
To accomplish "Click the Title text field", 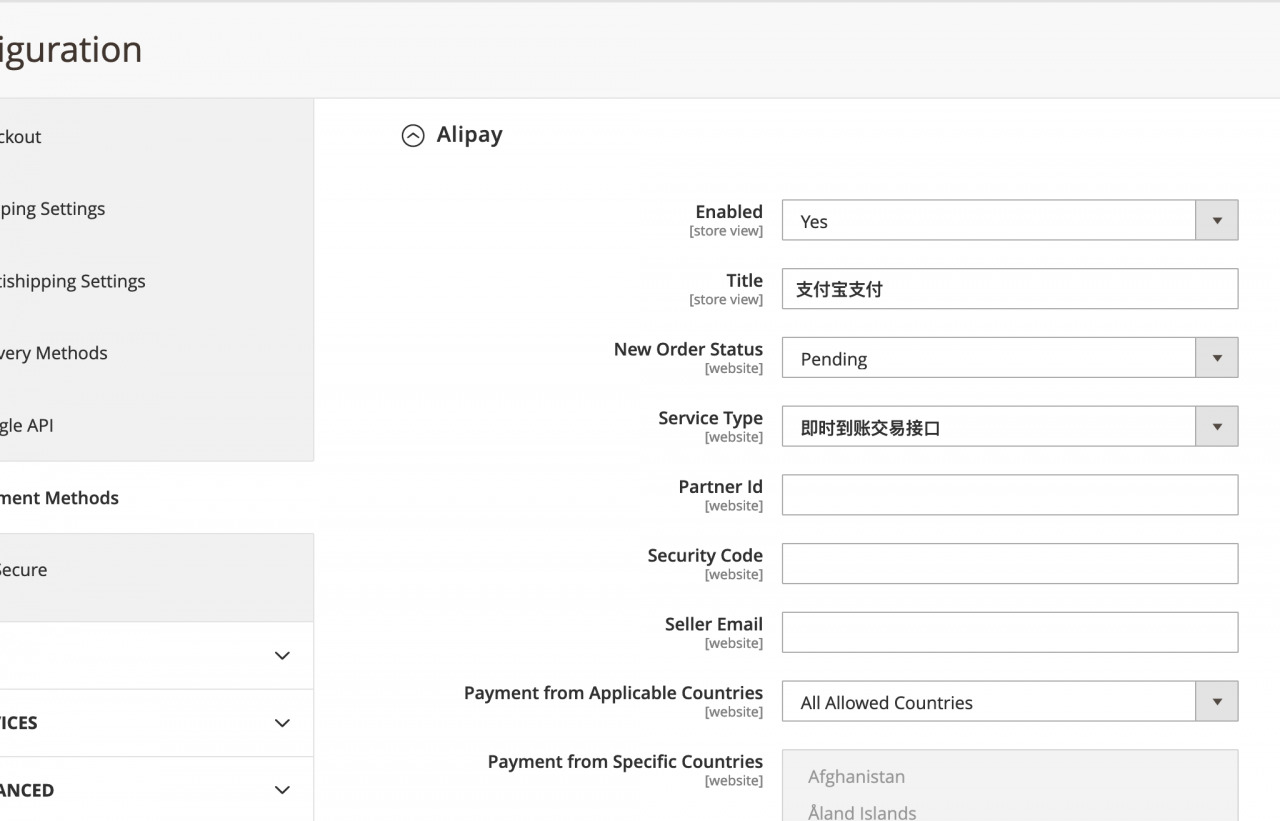I will point(1009,289).
